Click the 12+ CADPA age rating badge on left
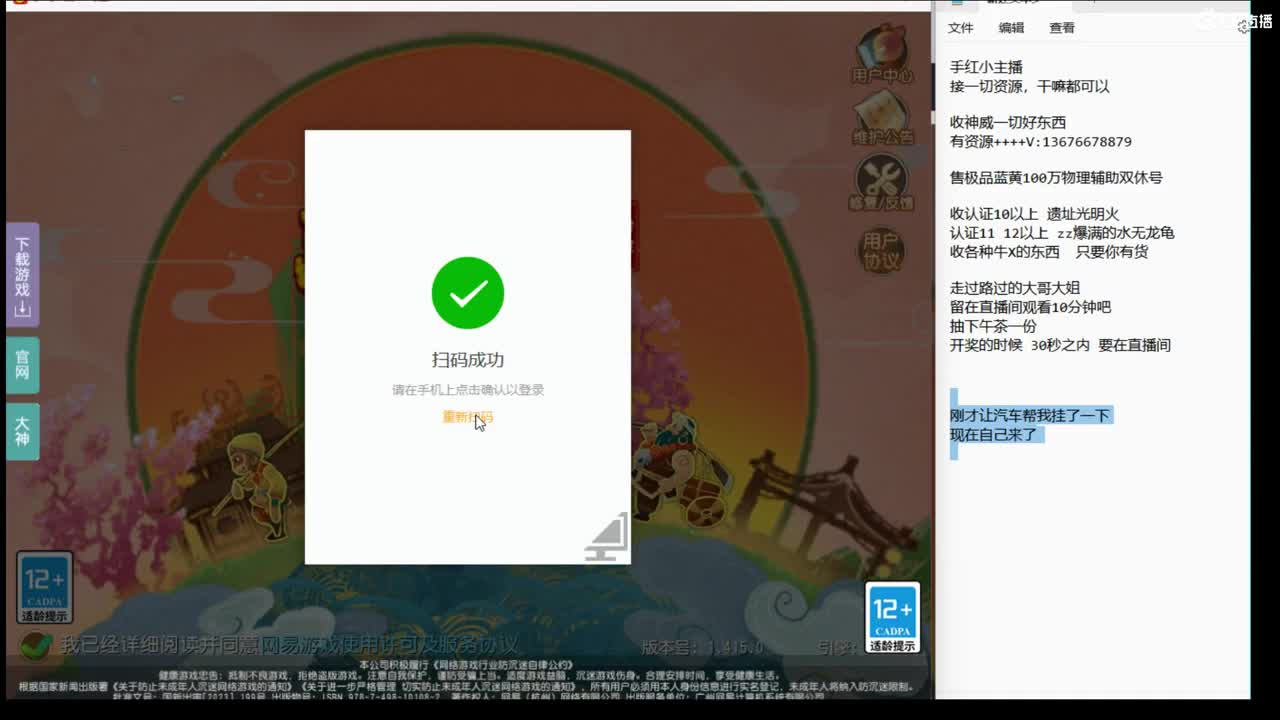Screen dimensions: 1280x720 tap(45, 588)
